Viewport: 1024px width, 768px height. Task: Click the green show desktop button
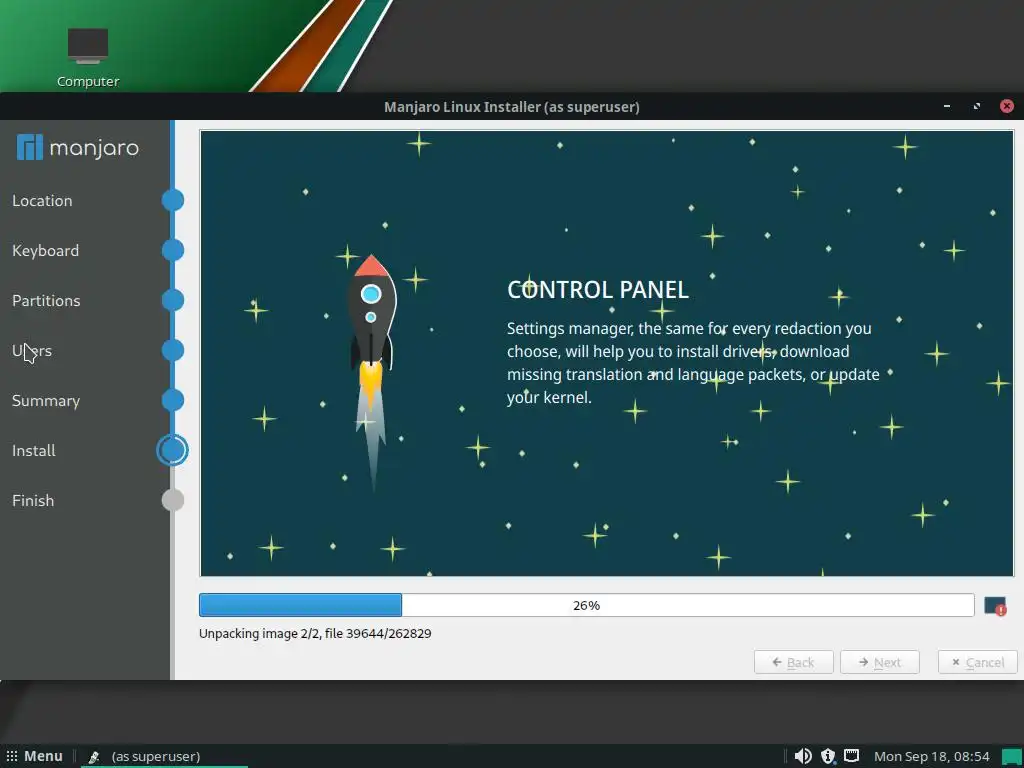1011,756
